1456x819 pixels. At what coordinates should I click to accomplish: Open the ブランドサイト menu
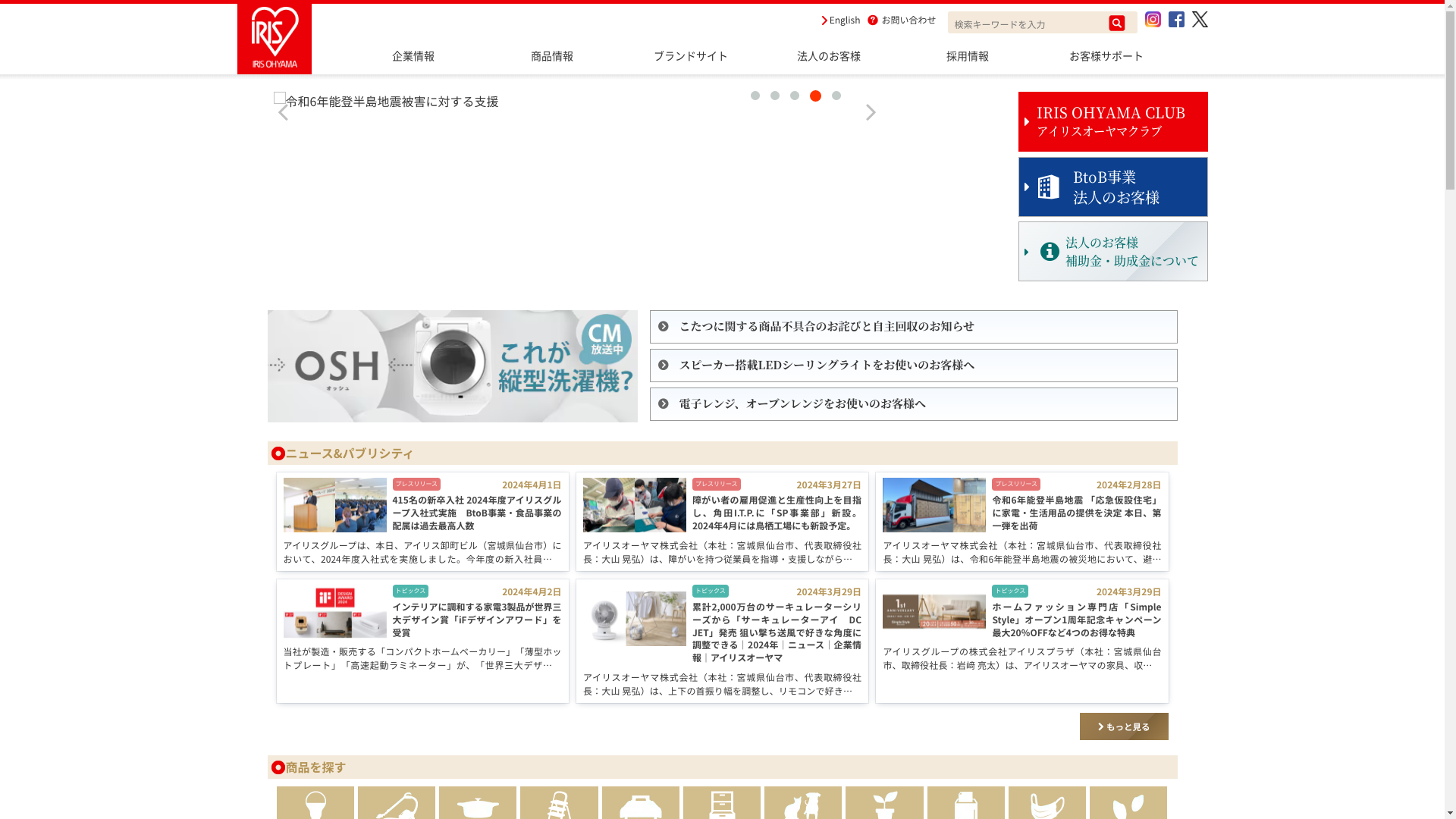tap(691, 56)
